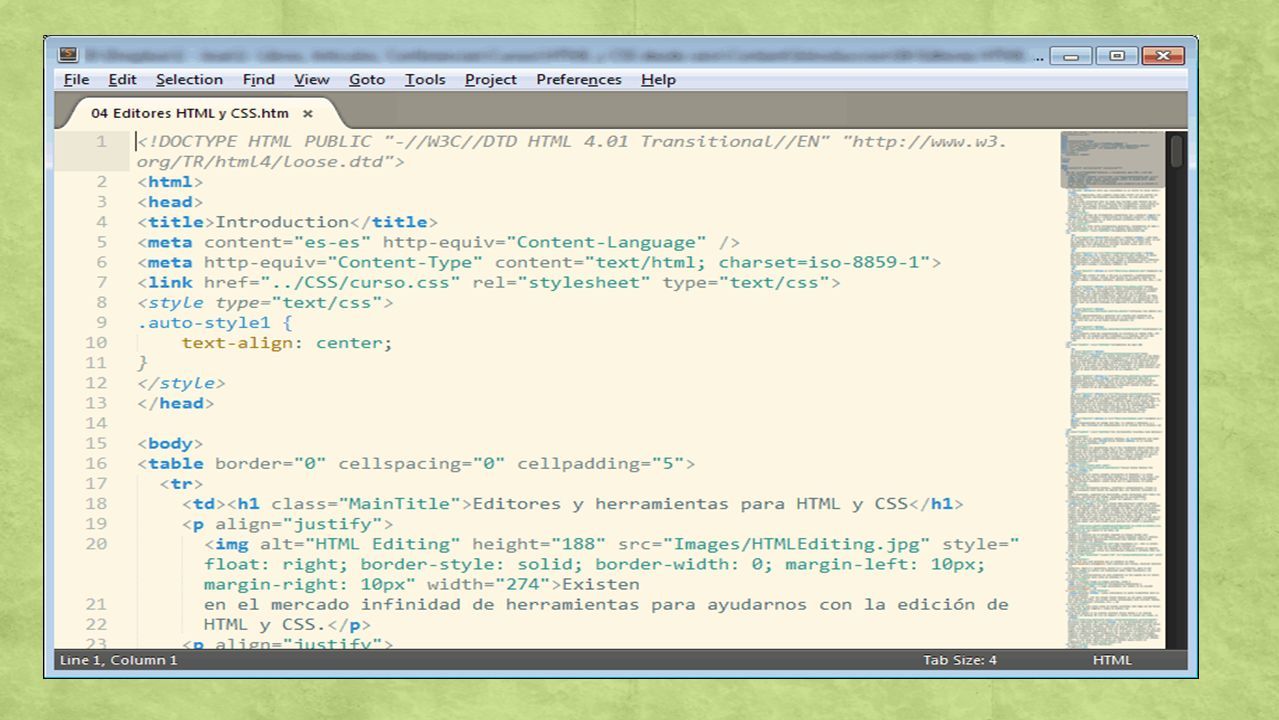
Task: Click line number 1 in gutter
Action: pos(101,142)
